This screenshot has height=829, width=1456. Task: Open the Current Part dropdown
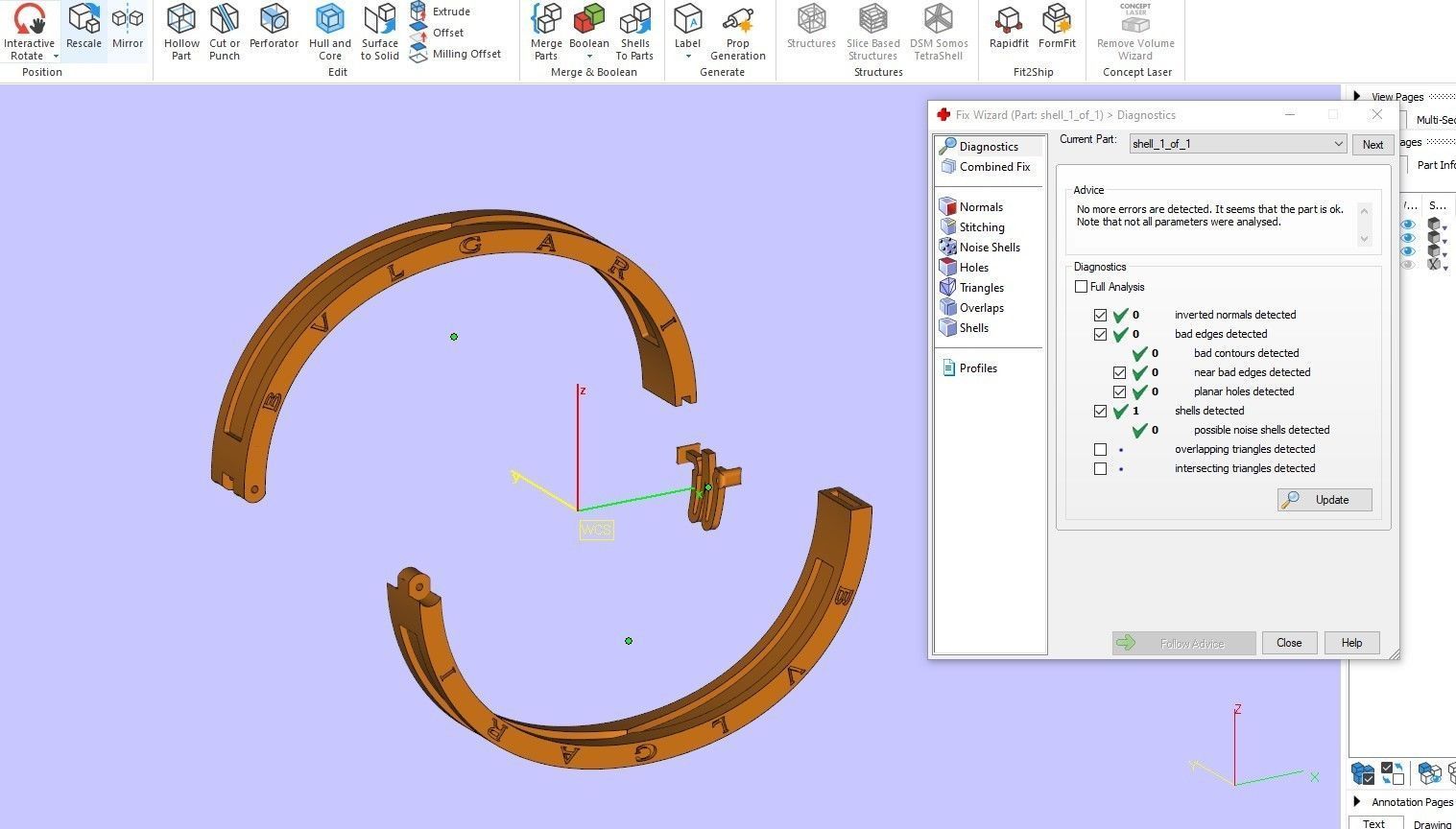pyautogui.click(x=1238, y=144)
